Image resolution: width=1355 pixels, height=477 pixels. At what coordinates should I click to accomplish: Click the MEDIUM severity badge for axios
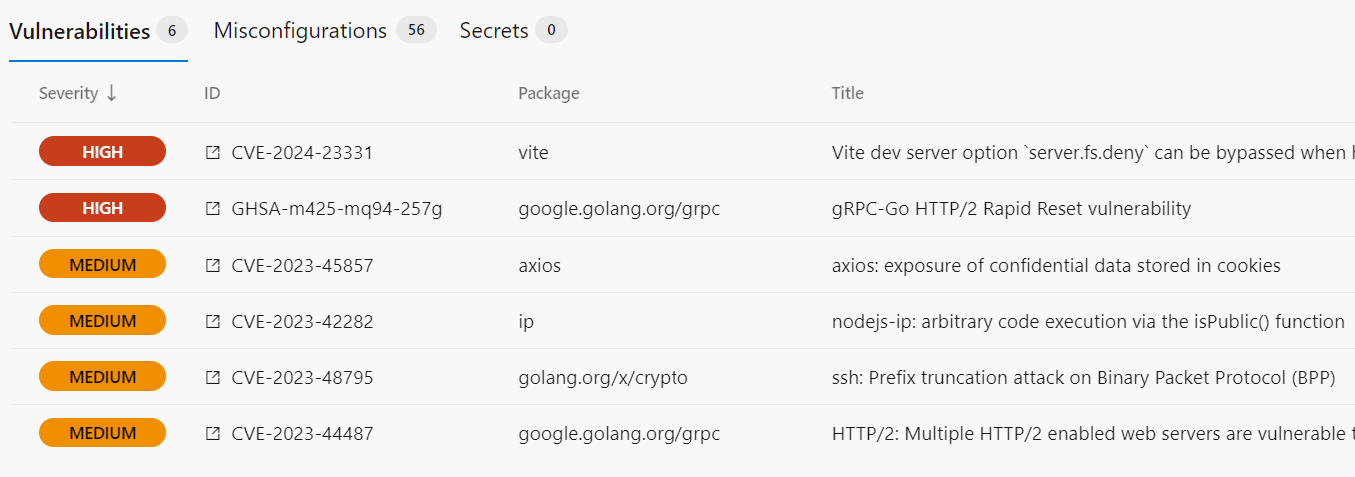pyautogui.click(x=102, y=265)
